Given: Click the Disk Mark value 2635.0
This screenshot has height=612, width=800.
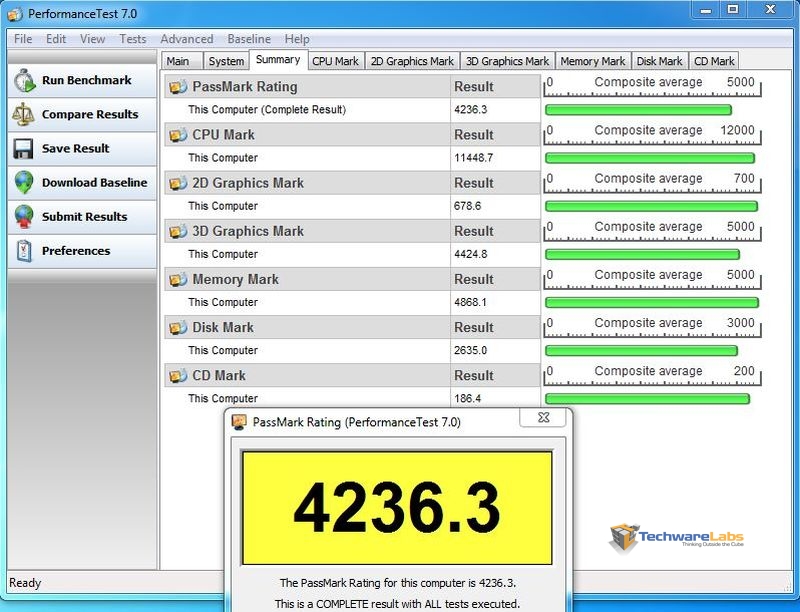Looking at the screenshot, I should (470, 350).
